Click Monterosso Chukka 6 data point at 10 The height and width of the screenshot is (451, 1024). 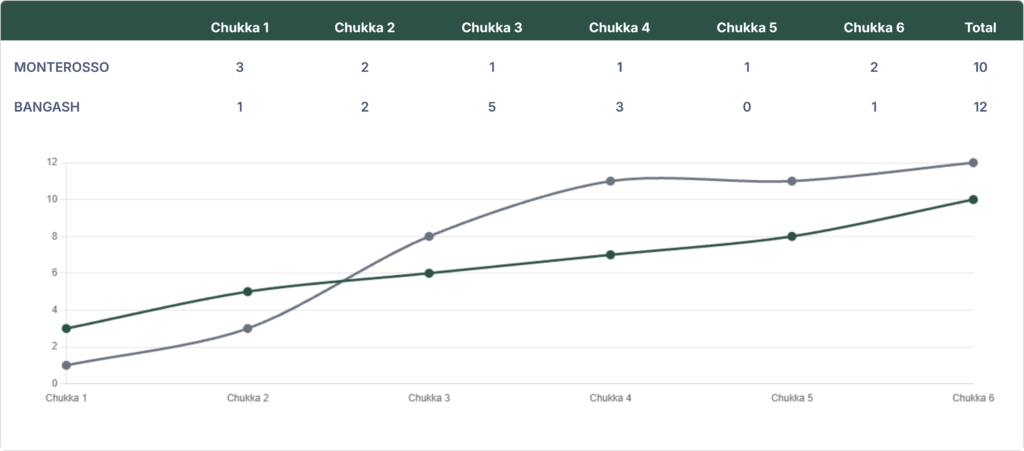click(x=973, y=200)
